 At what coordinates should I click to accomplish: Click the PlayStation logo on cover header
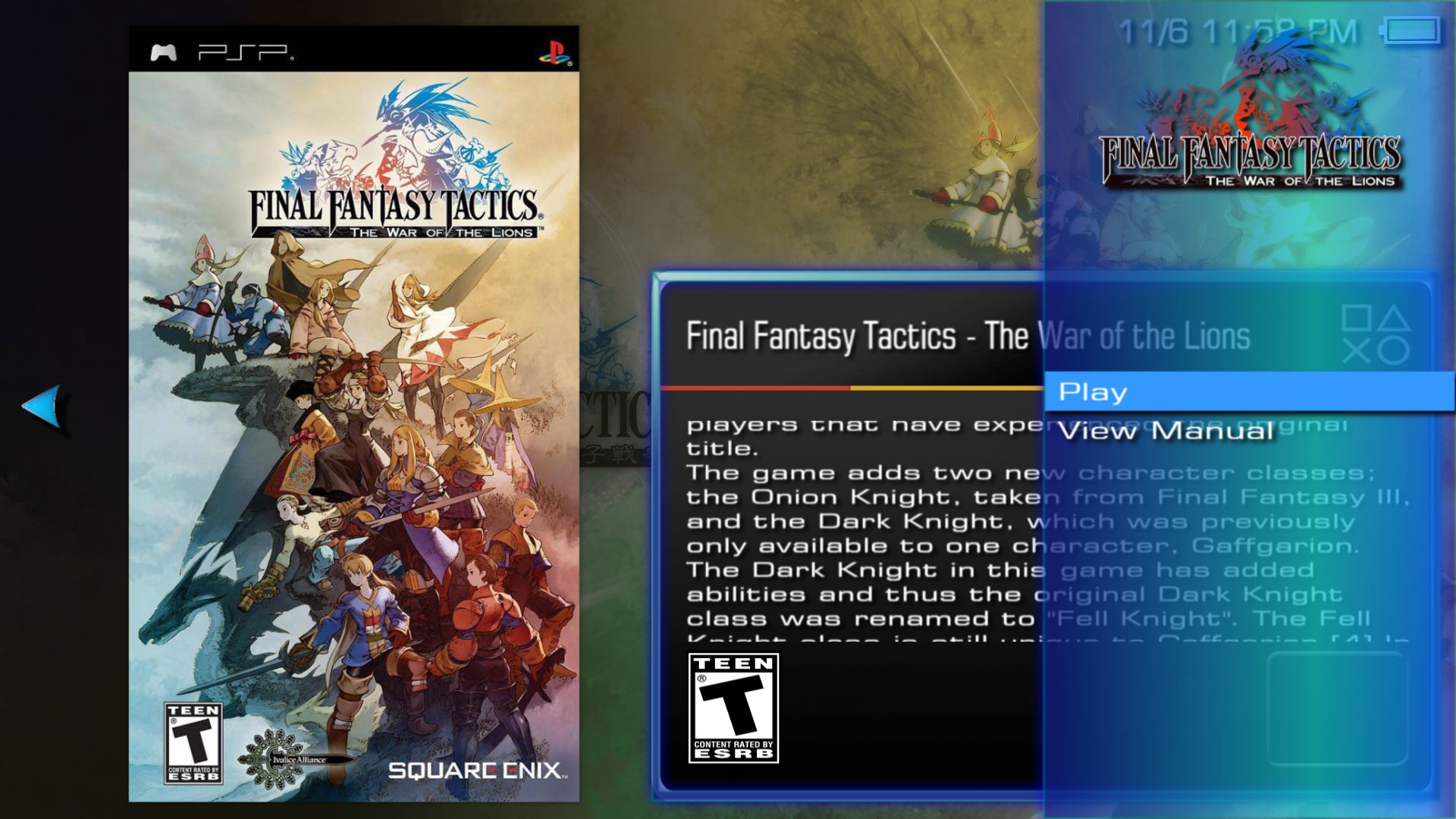[554, 52]
